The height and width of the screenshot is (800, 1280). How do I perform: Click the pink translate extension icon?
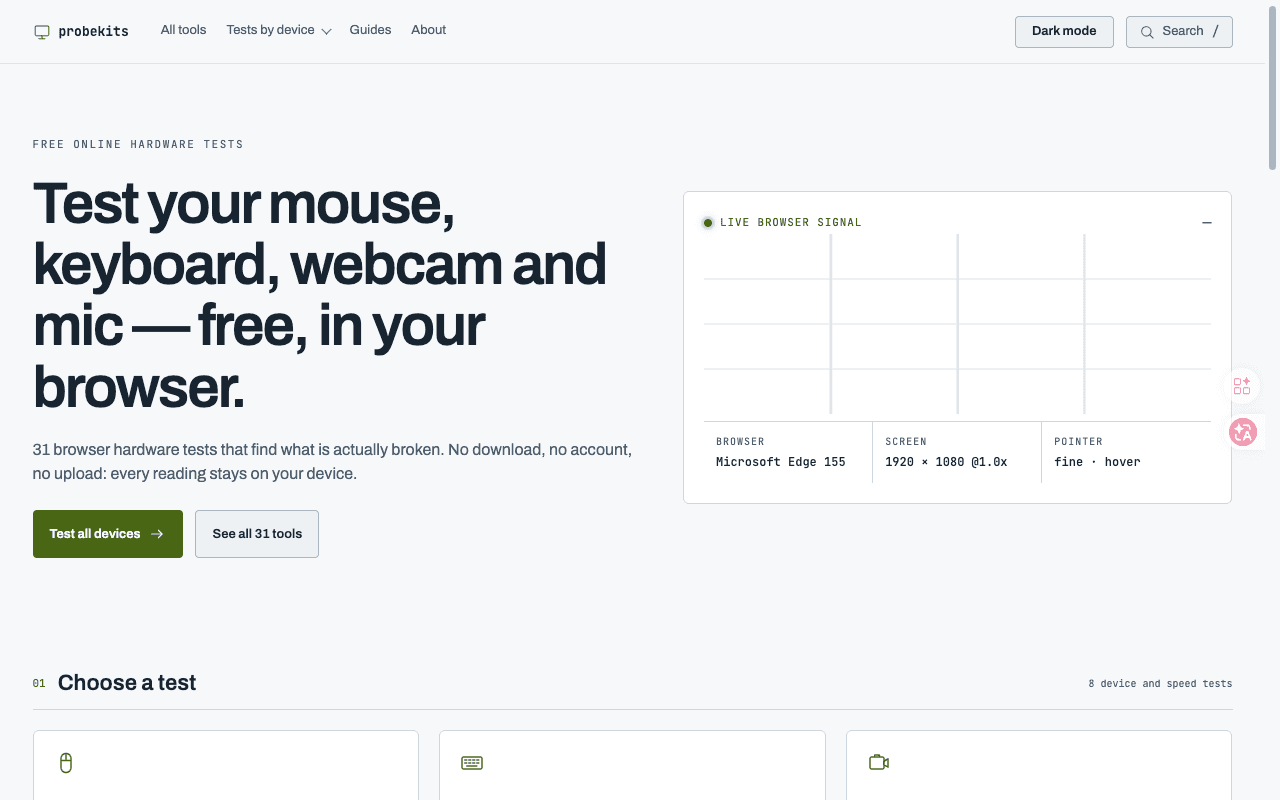point(1243,432)
